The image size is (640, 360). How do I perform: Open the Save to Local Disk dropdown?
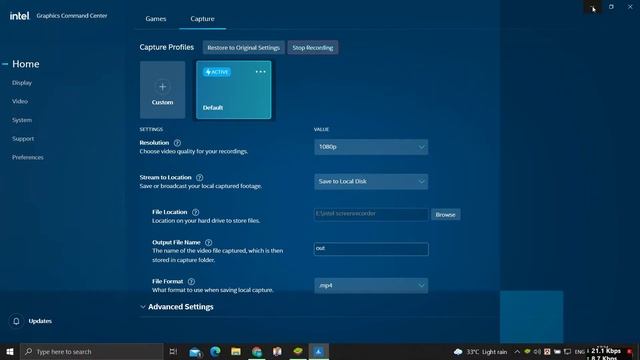point(371,182)
